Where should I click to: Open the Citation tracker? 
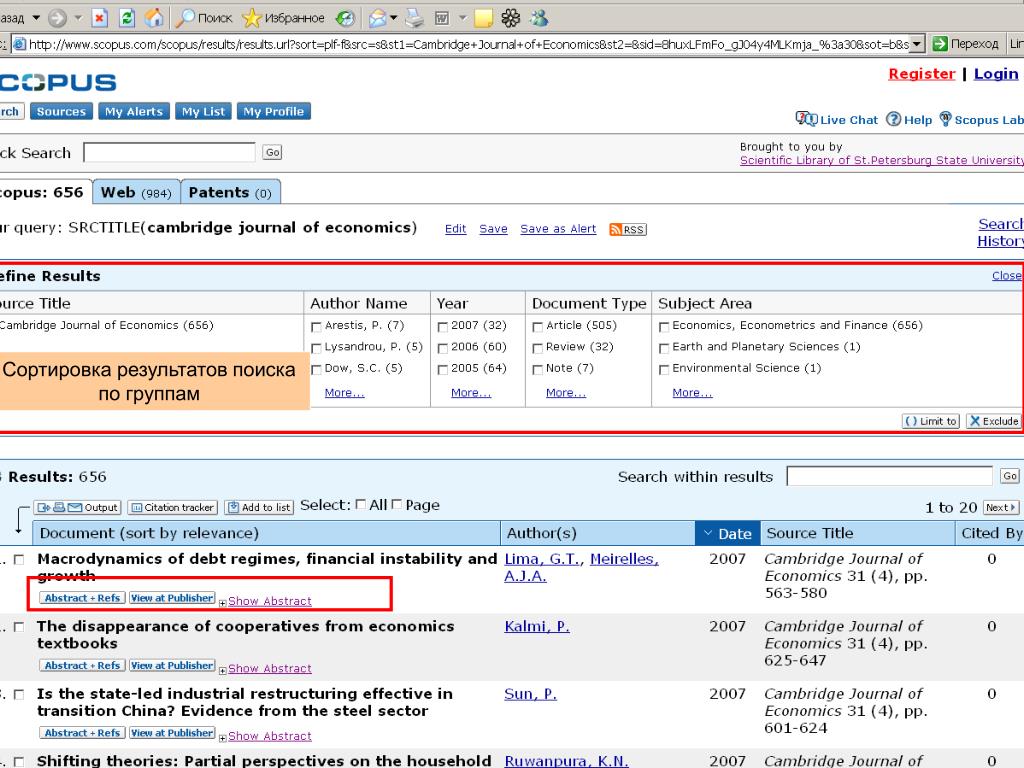(x=172, y=507)
